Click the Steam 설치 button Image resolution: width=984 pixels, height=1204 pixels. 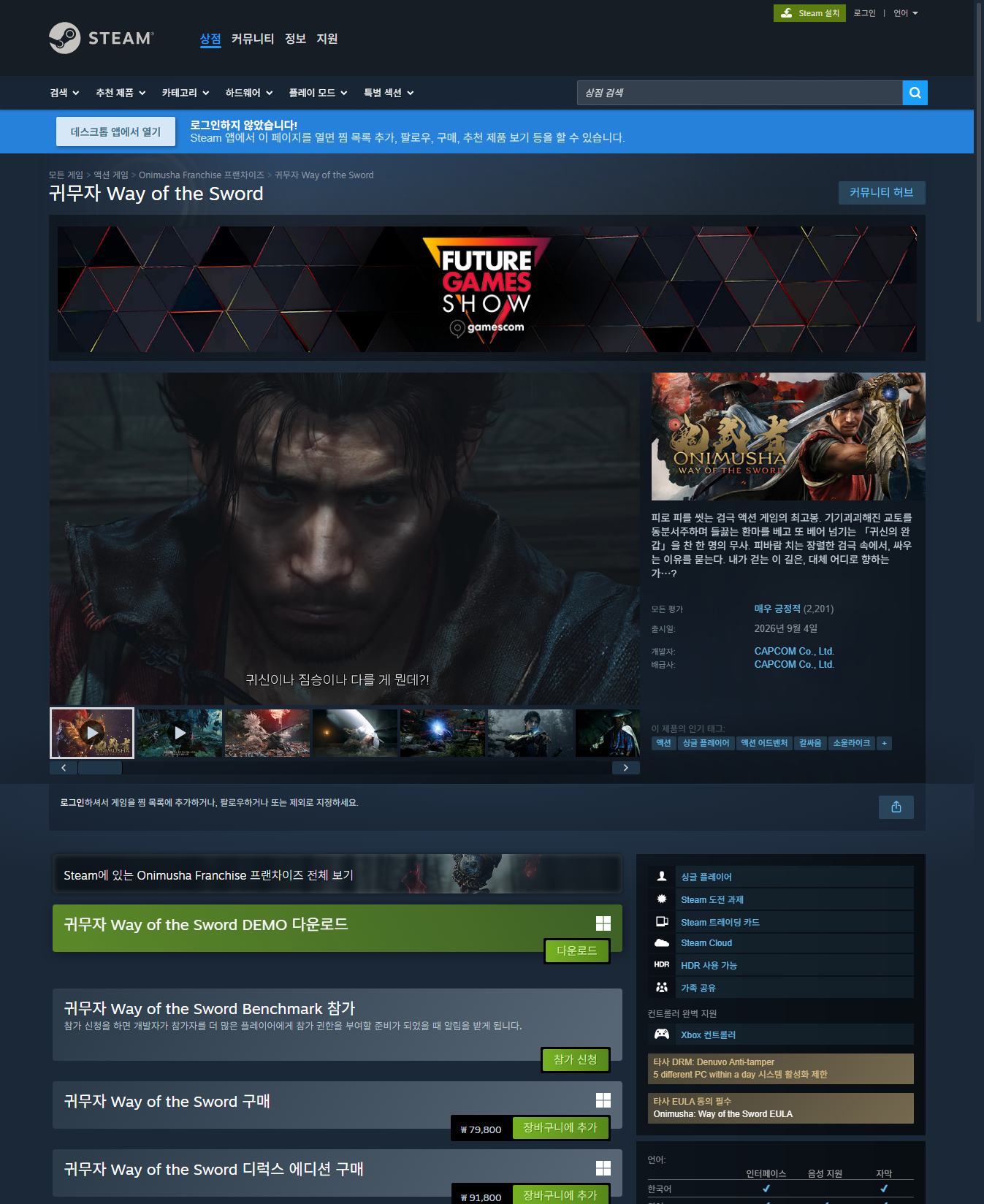809,13
